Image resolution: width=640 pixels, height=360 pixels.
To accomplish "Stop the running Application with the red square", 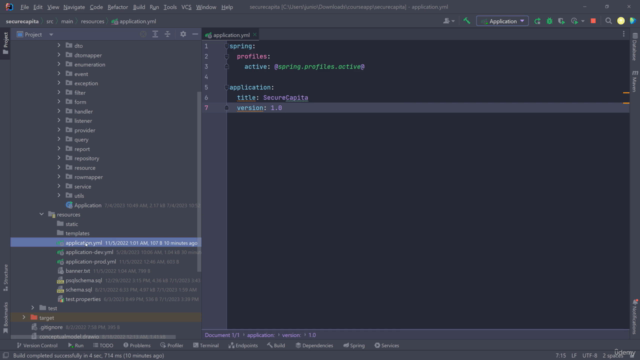I will (593, 21).
